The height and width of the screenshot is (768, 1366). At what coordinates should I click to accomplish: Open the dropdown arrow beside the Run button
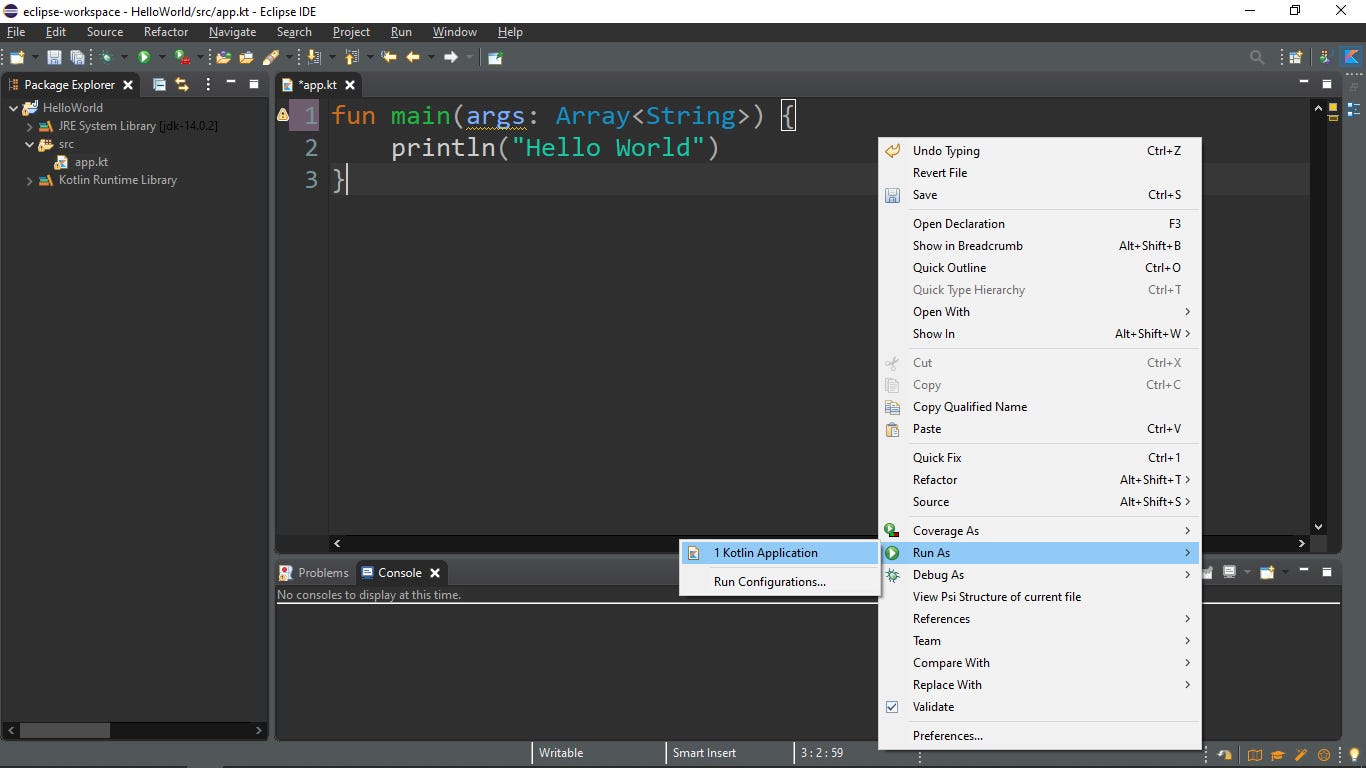coord(162,57)
